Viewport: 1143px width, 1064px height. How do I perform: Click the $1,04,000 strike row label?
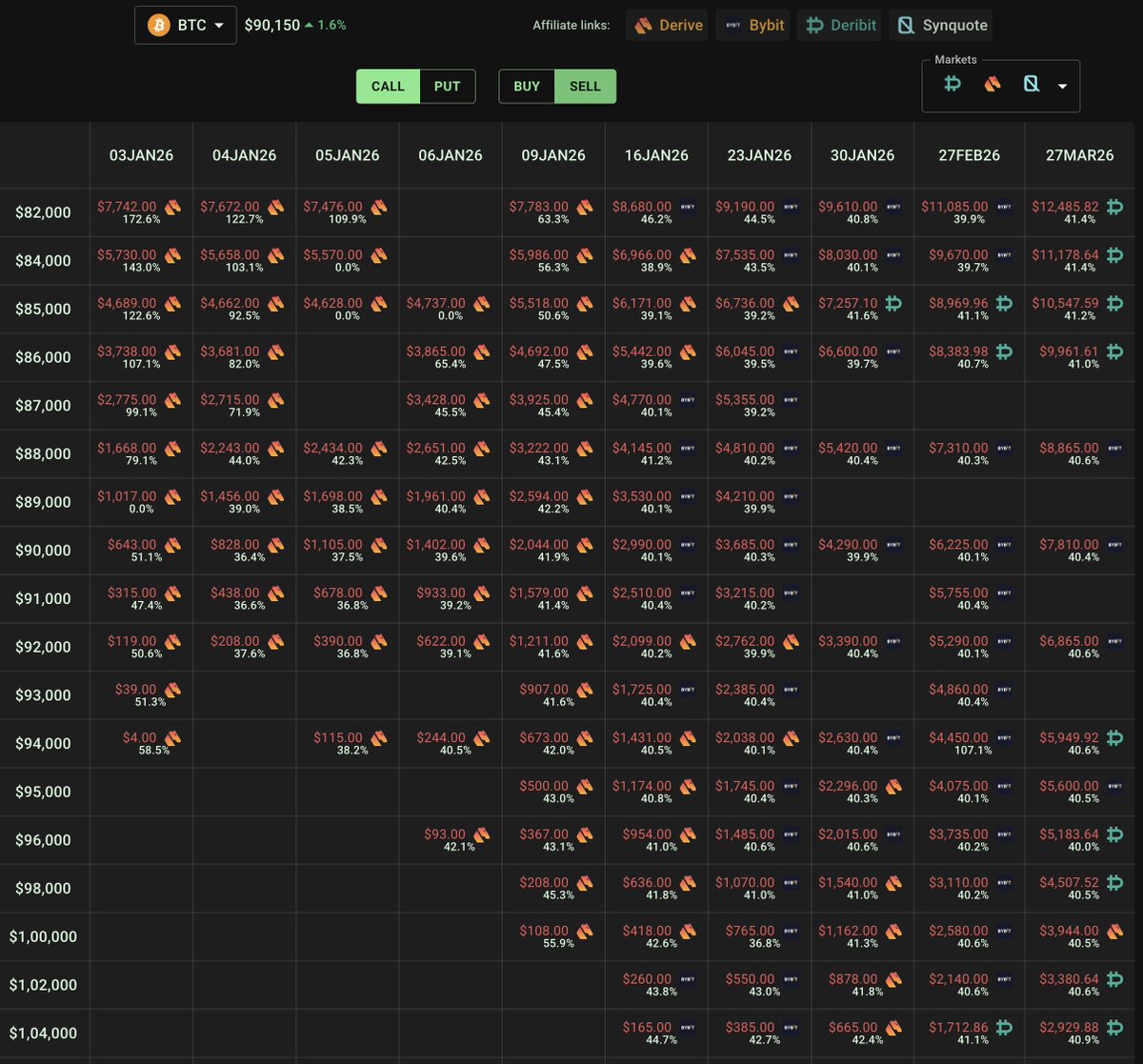pos(43,1033)
